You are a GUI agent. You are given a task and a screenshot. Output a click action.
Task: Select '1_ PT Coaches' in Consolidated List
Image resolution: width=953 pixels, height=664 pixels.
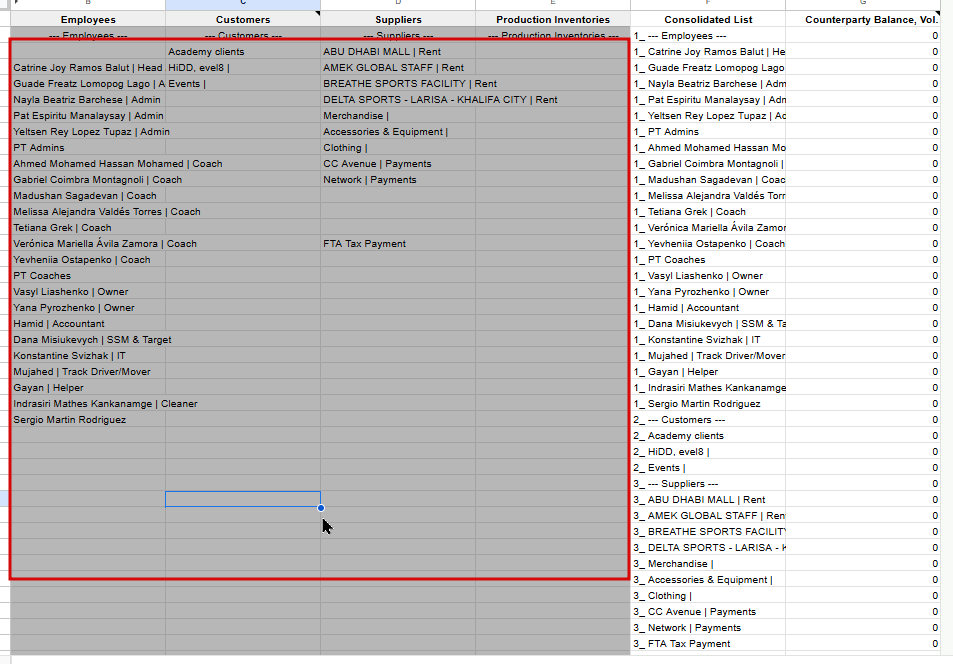tap(708, 260)
